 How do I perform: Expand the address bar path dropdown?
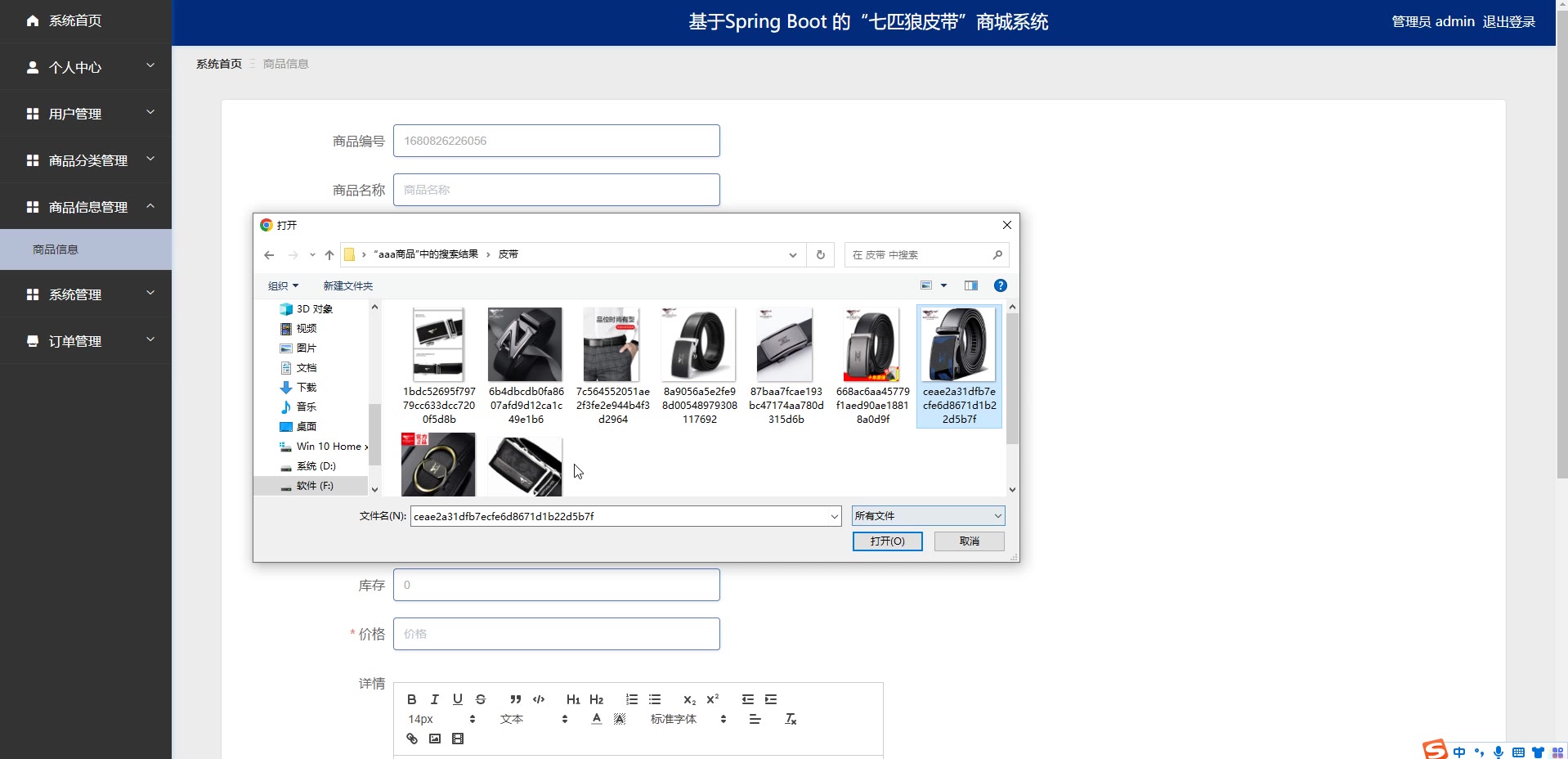tap(792, 255)
